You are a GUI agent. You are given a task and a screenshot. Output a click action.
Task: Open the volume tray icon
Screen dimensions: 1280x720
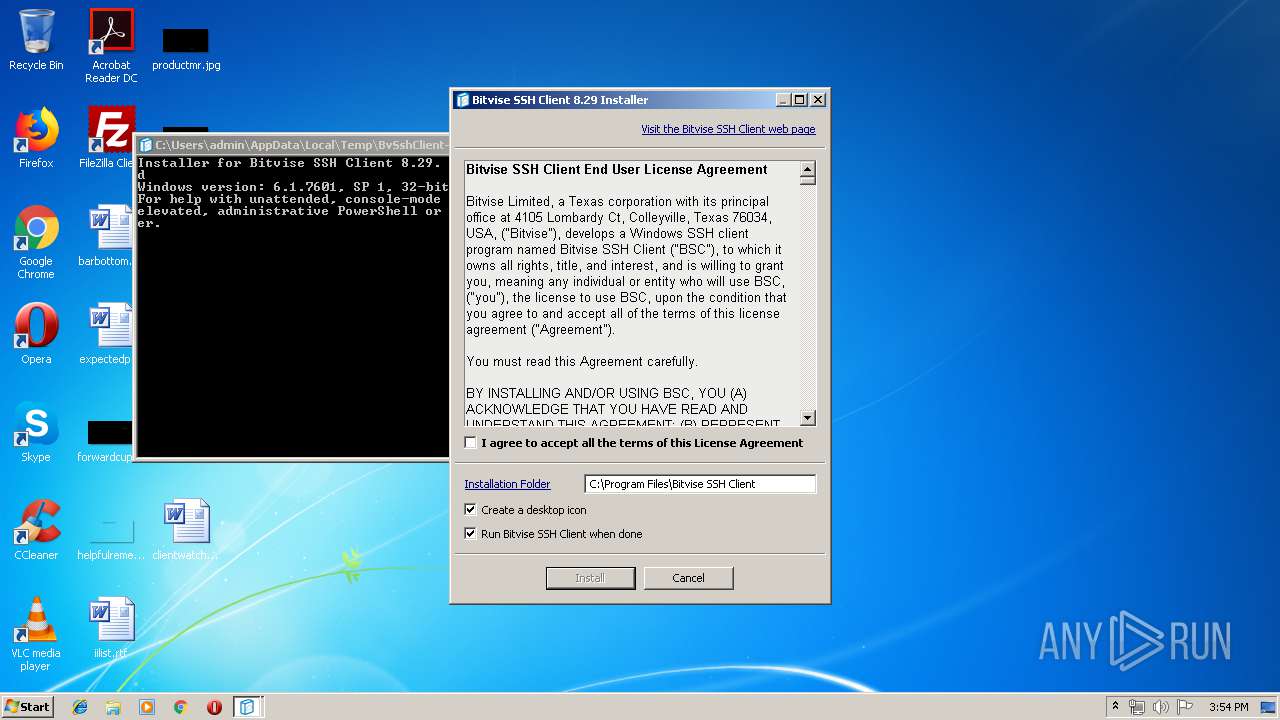point(1160,707)
